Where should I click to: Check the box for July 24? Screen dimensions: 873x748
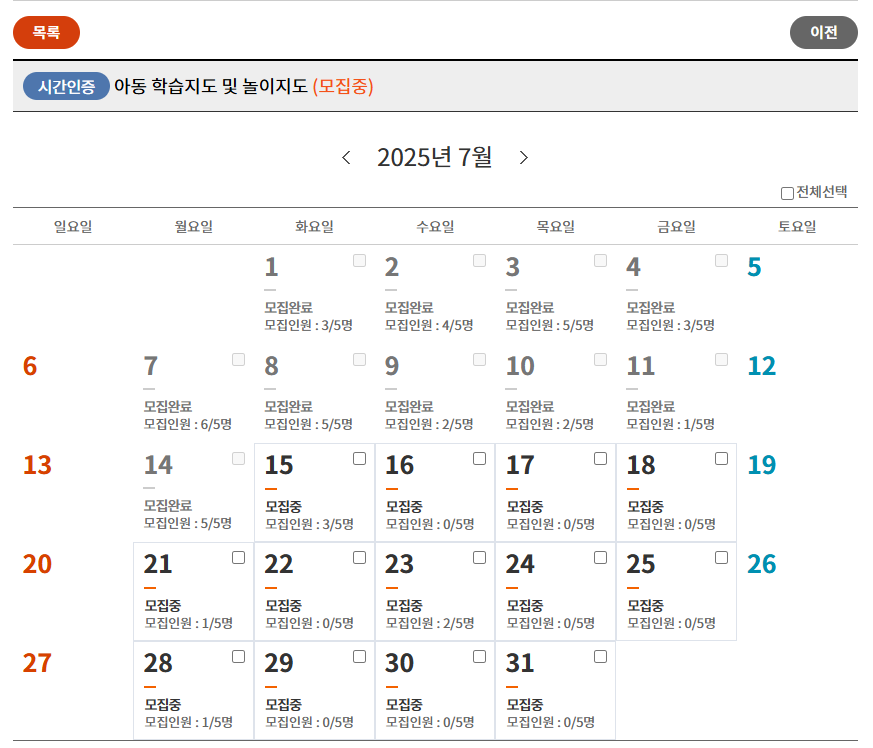pos(600,558)
